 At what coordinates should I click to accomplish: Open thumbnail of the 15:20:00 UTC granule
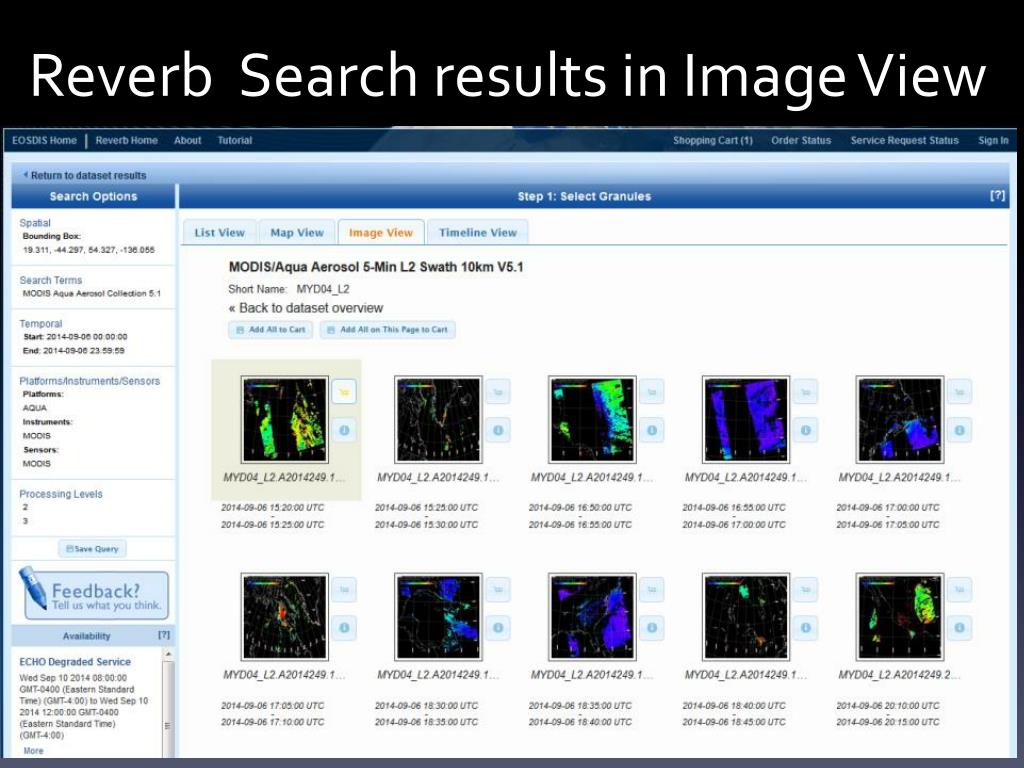[285, 419]
